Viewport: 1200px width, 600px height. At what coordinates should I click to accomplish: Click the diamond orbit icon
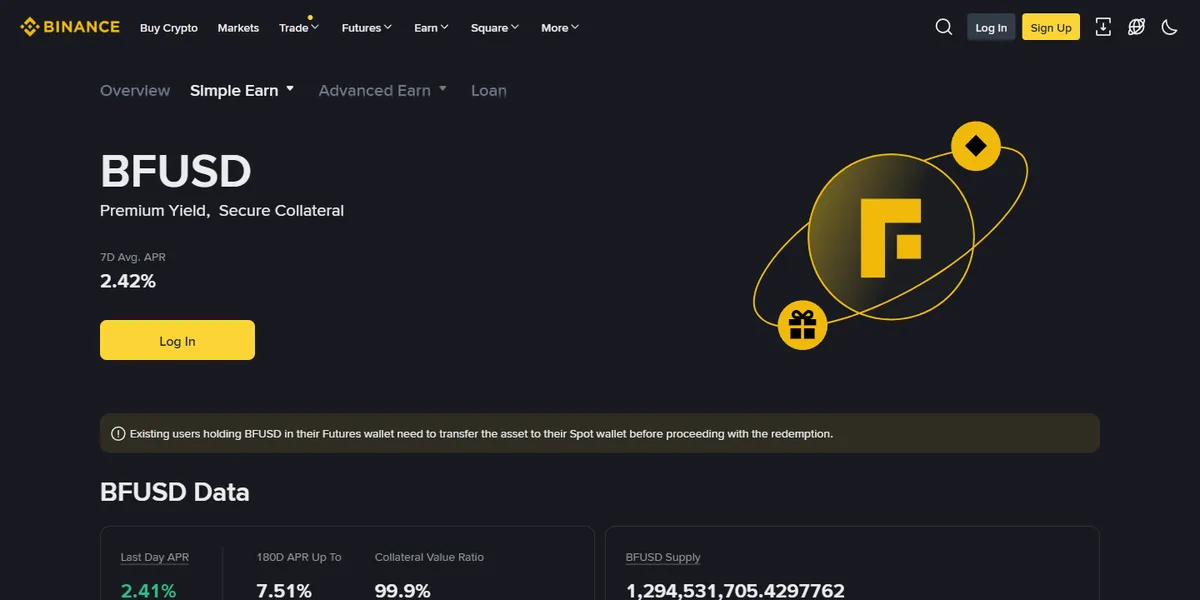pyautogui.click(x=976, y=147)
